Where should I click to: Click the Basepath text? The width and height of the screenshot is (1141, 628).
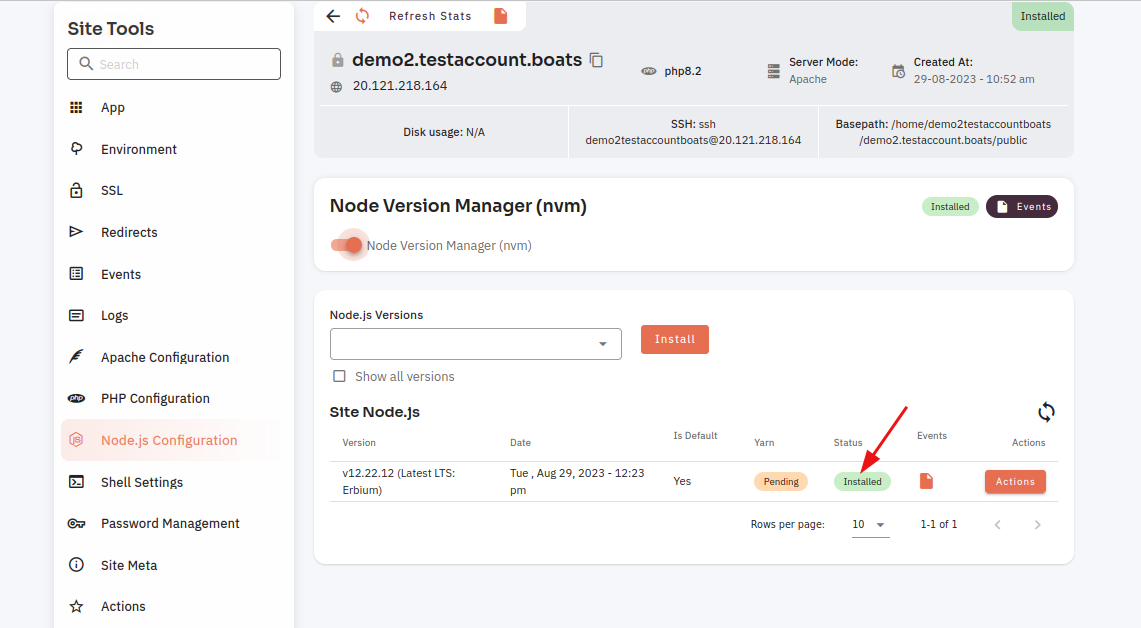point(943,132)
